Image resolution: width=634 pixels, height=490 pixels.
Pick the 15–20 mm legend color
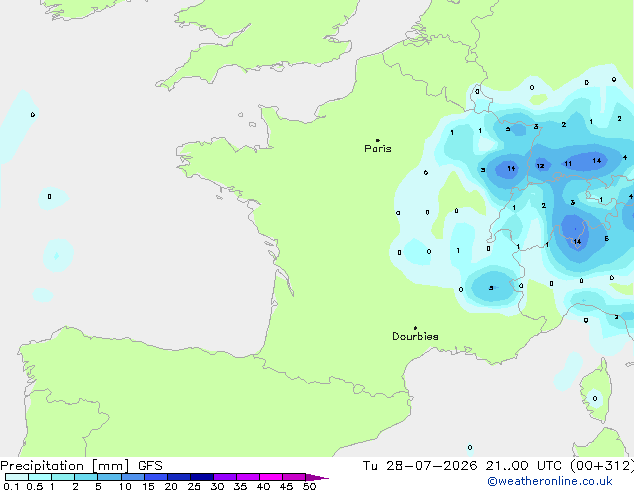[x=156, y=477]
